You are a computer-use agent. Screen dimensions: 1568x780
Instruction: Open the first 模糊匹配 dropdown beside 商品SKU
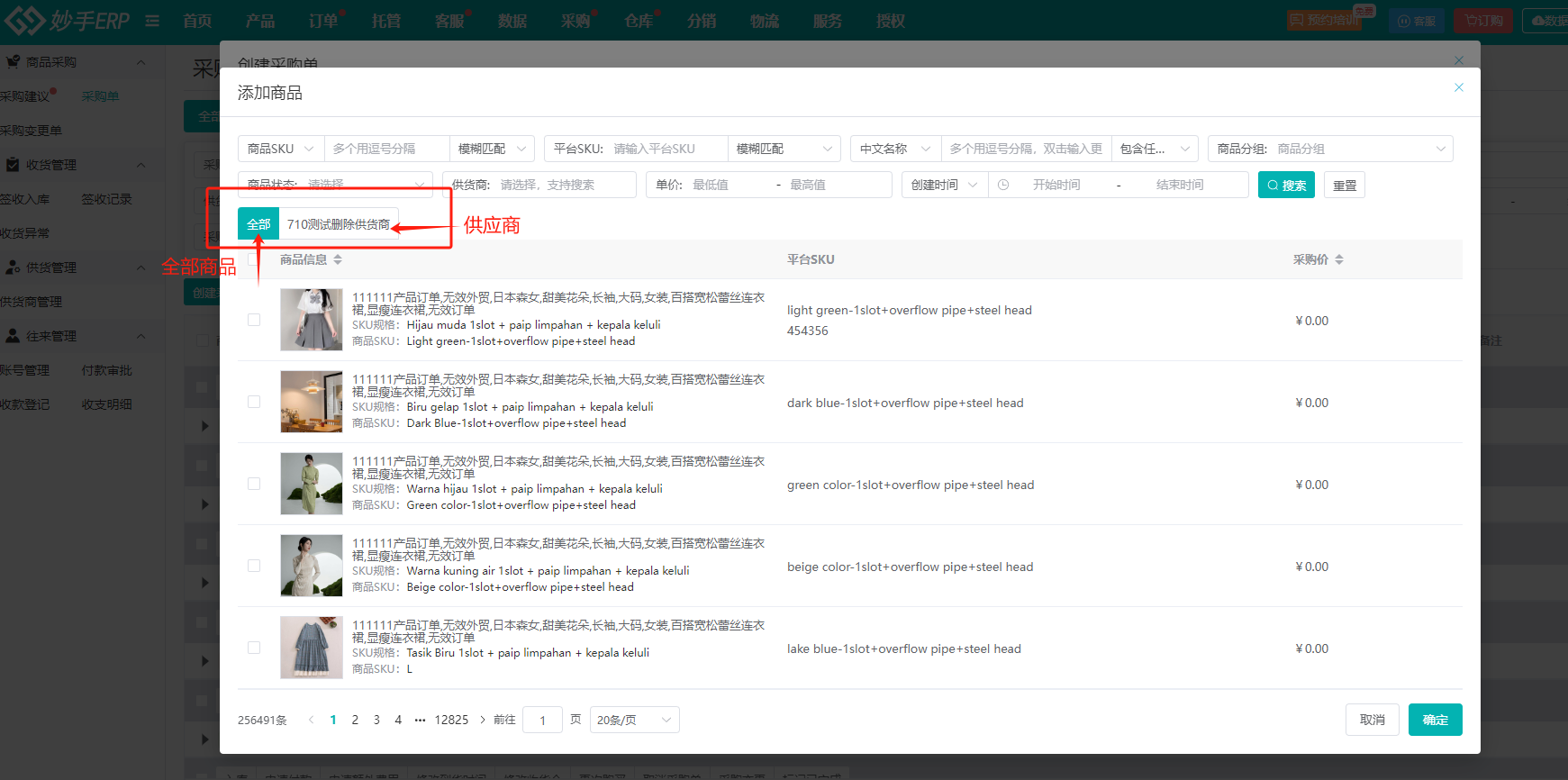pos(492,149)
